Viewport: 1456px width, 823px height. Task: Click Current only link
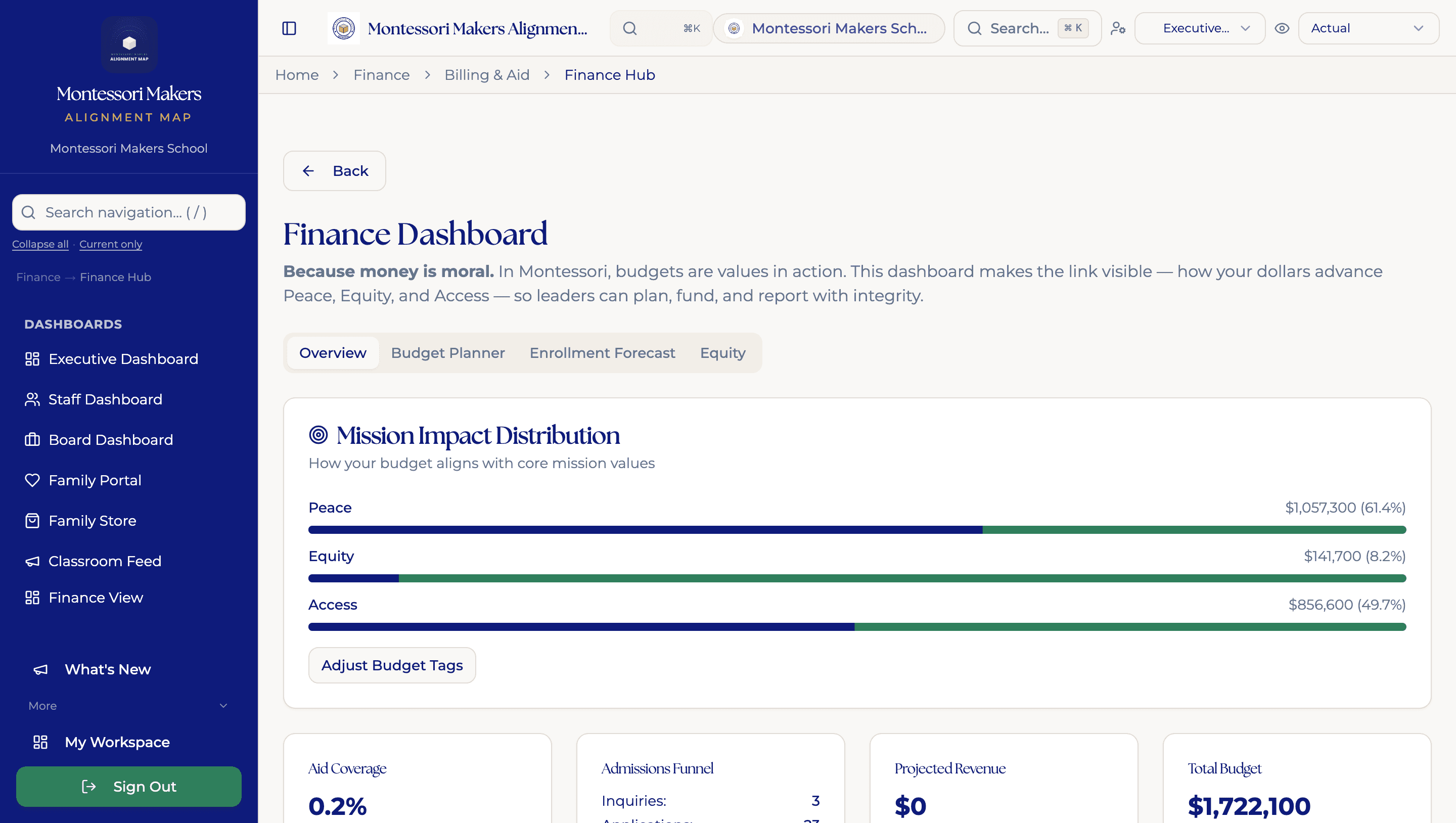(110, 244)
